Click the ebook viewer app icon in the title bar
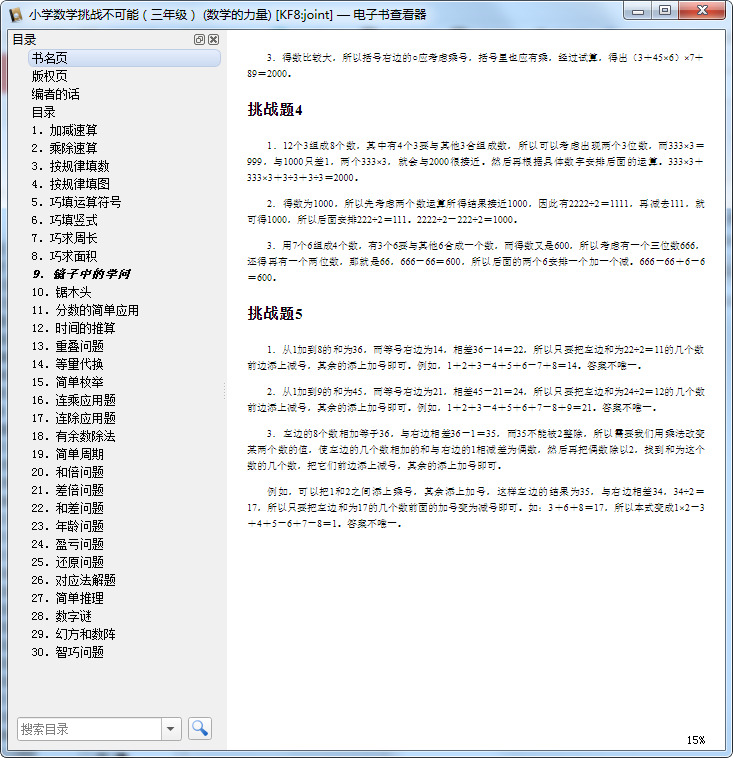Screen dimensions: 733x758 click(x=15, y=15)
